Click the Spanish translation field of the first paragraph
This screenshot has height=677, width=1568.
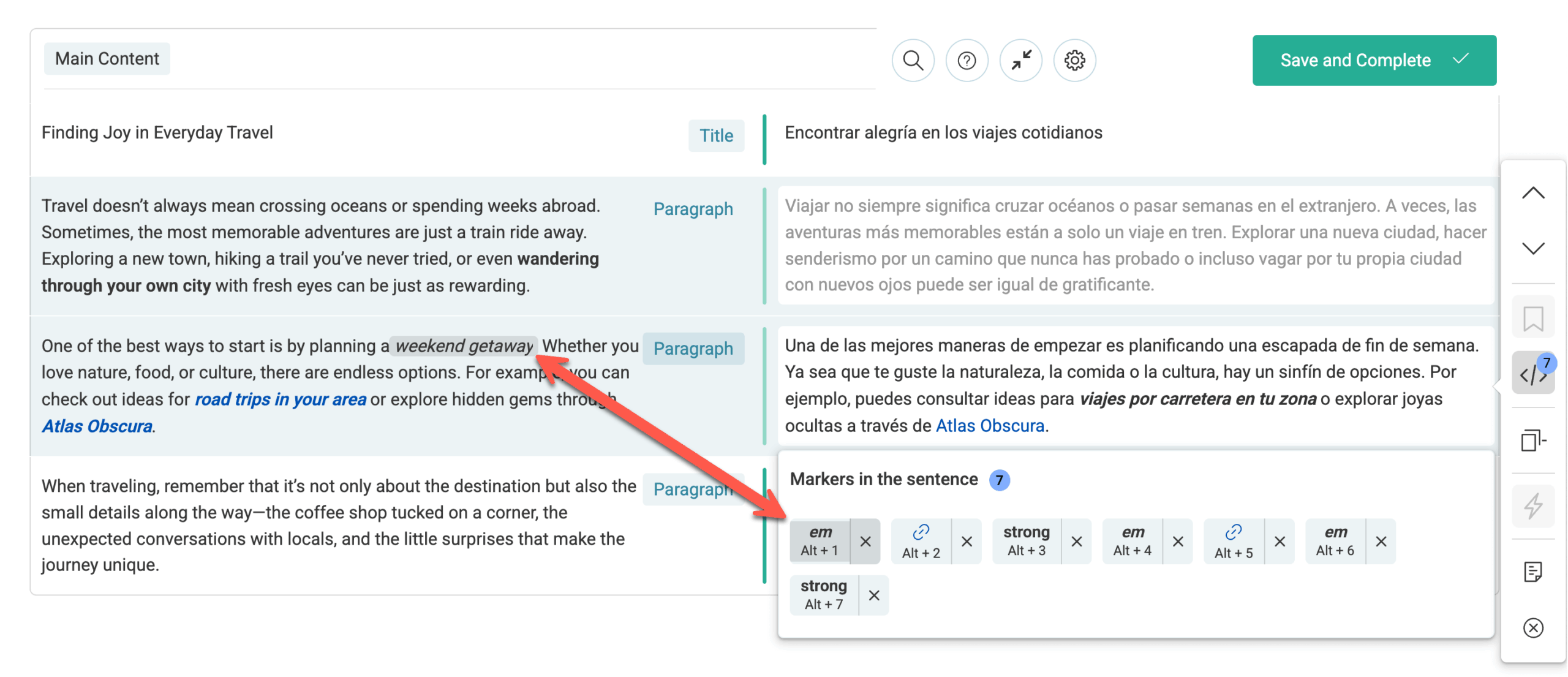pos(1133,244)
